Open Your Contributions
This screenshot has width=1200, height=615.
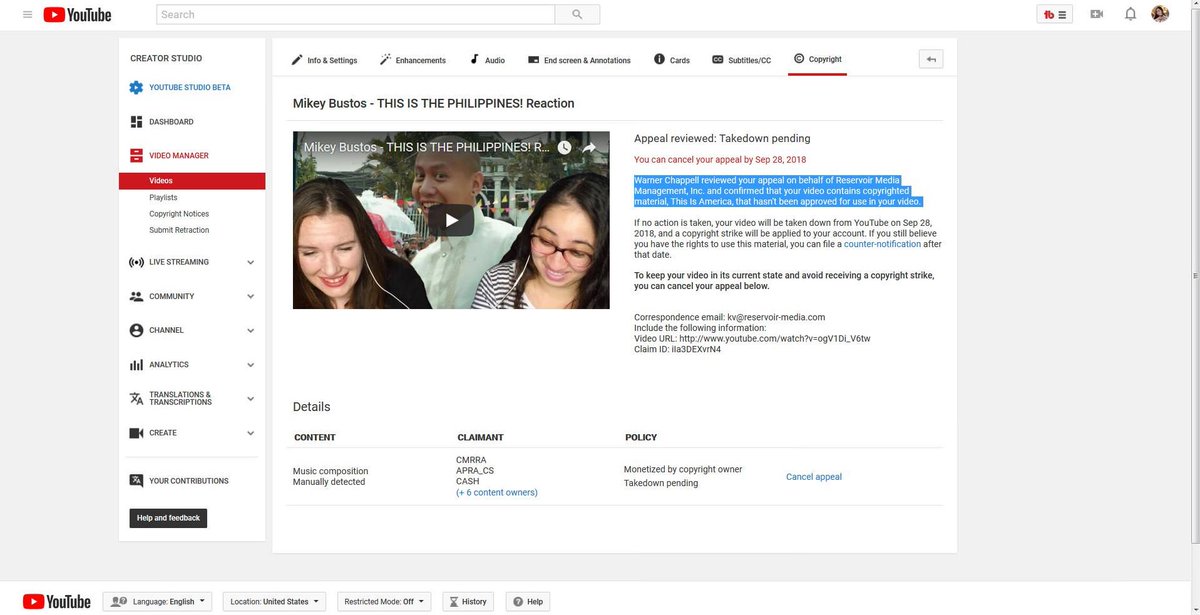coord(189,481)
